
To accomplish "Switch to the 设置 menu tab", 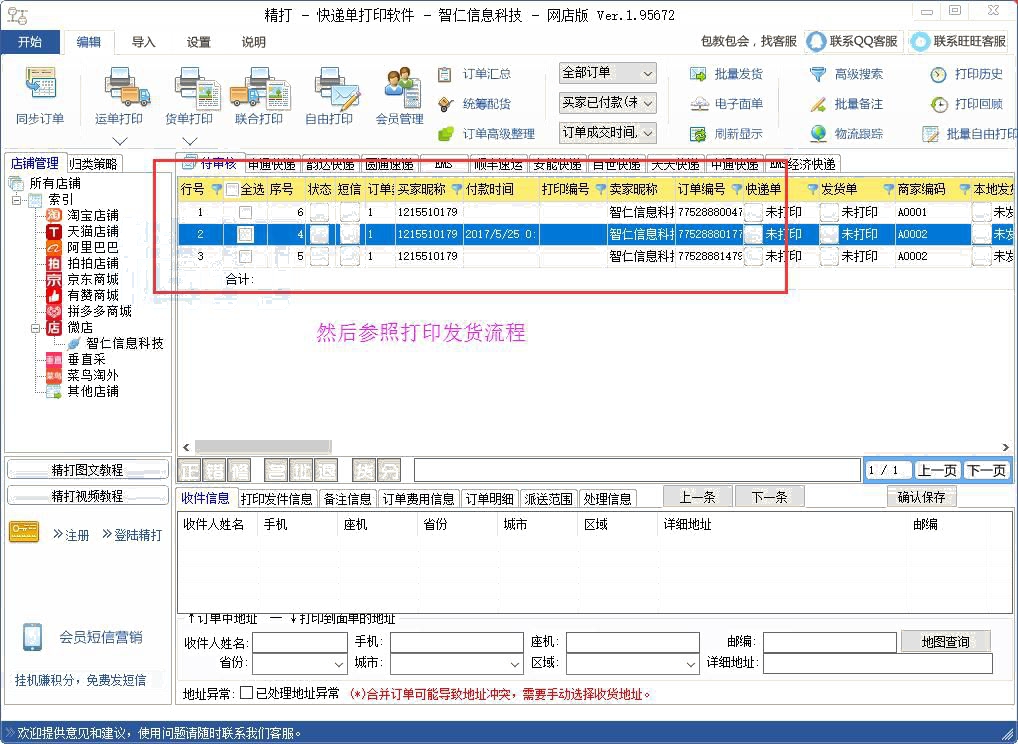I will click(199, 42).
